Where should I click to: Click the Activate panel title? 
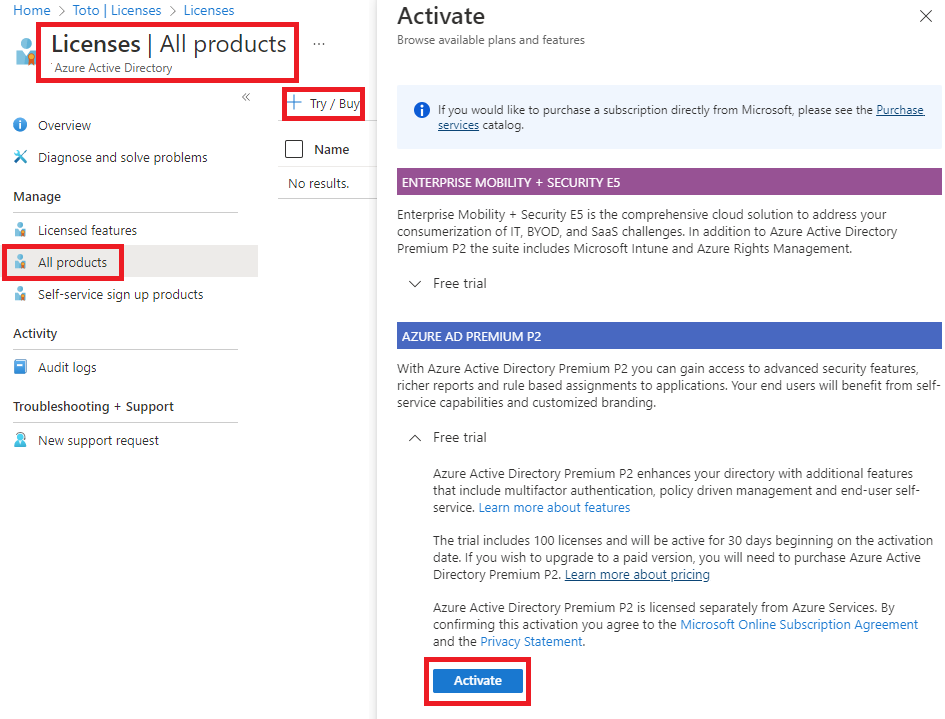(441, 16)
